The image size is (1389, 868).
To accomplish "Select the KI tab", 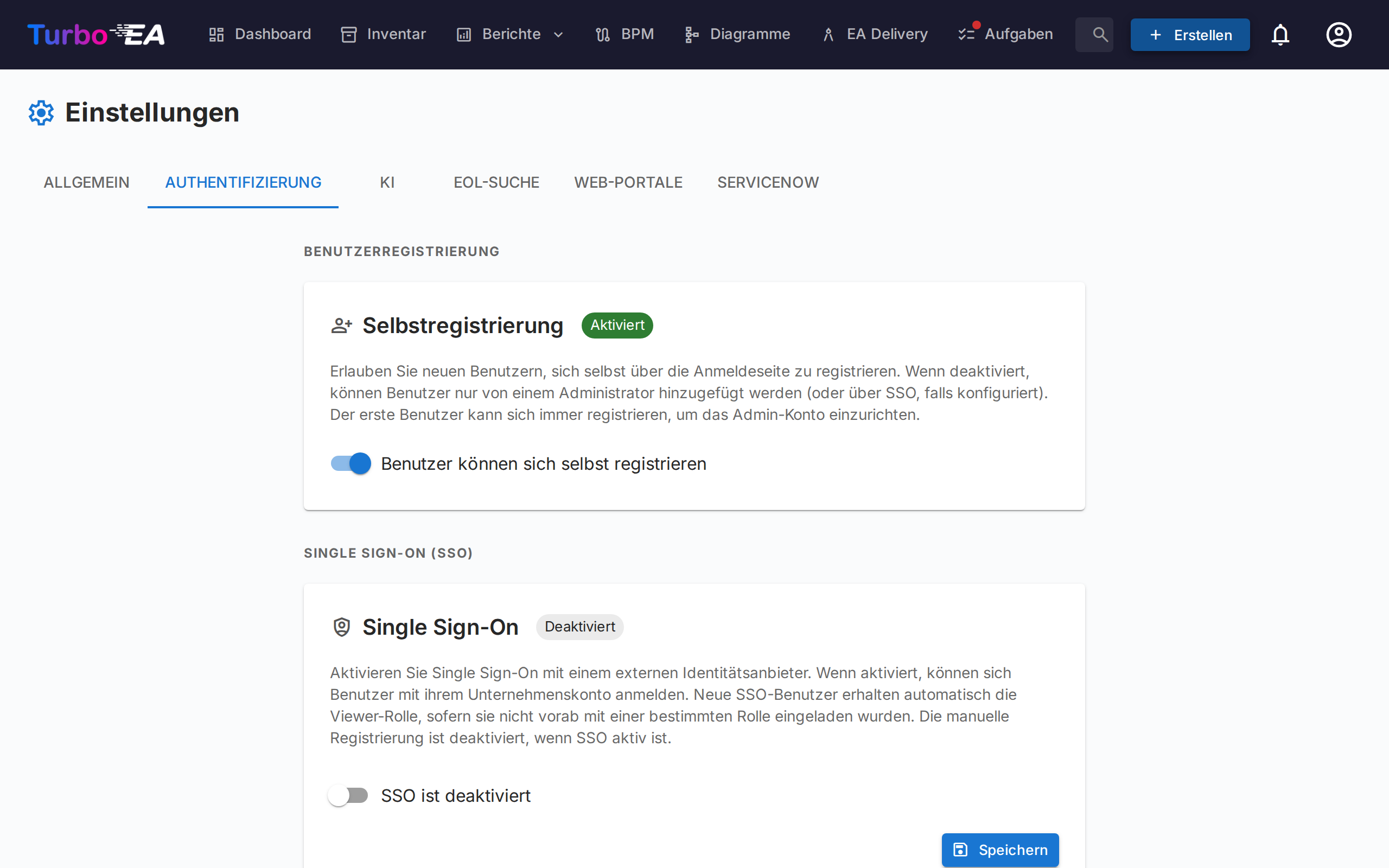I will tap(387, 182).
